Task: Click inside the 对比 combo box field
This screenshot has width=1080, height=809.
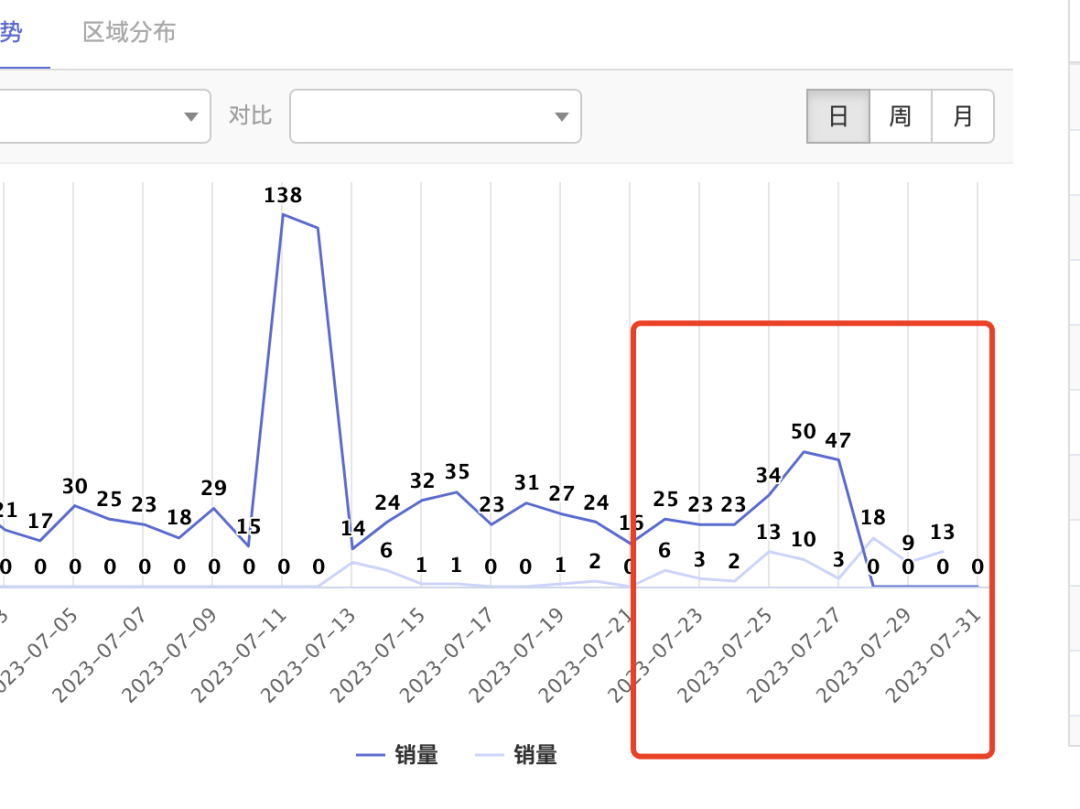Action: click(x=420, y=117)
